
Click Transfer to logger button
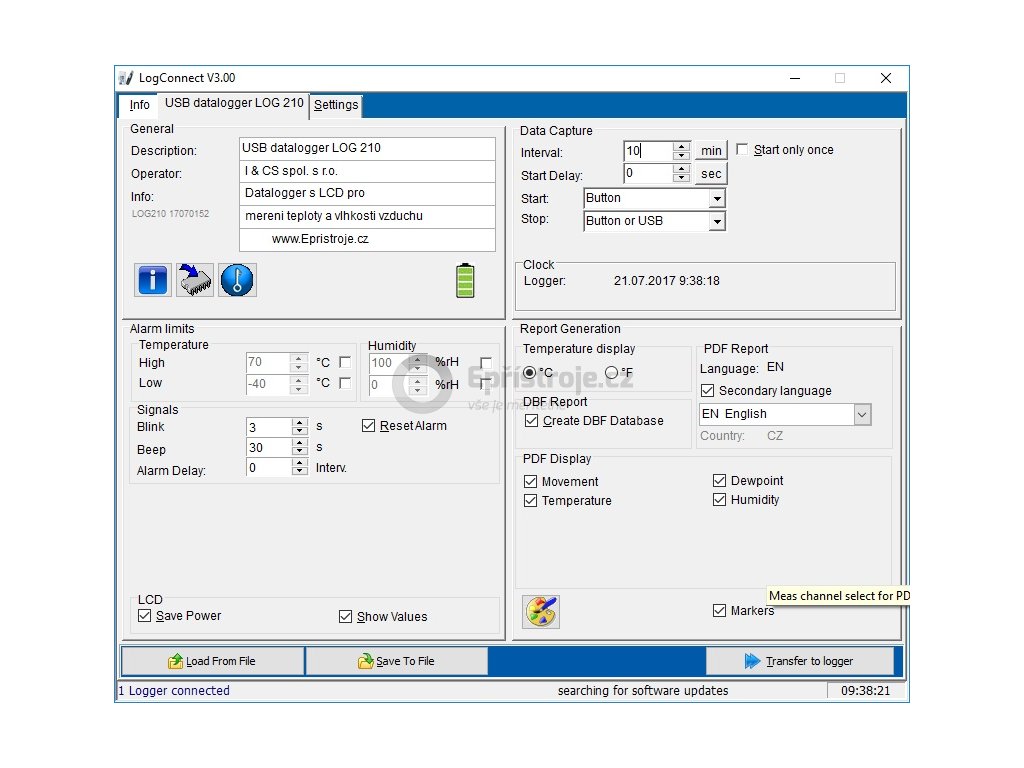point(799,661)
